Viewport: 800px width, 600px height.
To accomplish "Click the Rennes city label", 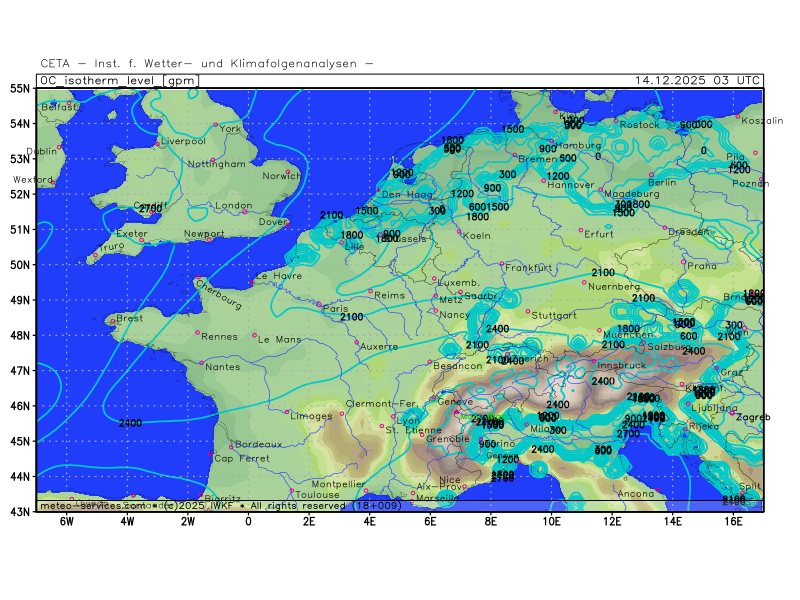I will [219, 337].
